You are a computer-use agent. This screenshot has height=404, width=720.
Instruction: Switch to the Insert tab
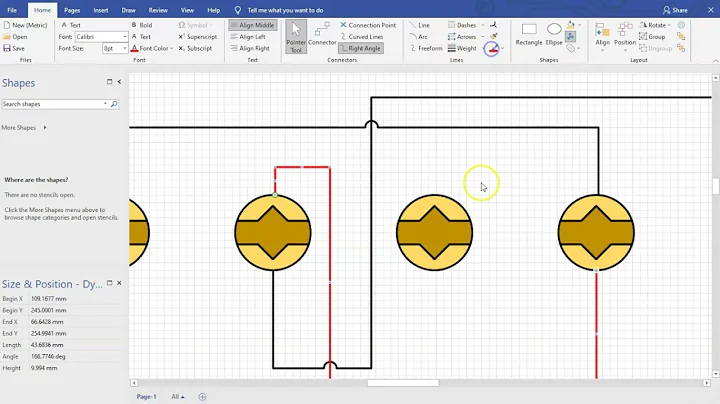click(x=101, y=10)
